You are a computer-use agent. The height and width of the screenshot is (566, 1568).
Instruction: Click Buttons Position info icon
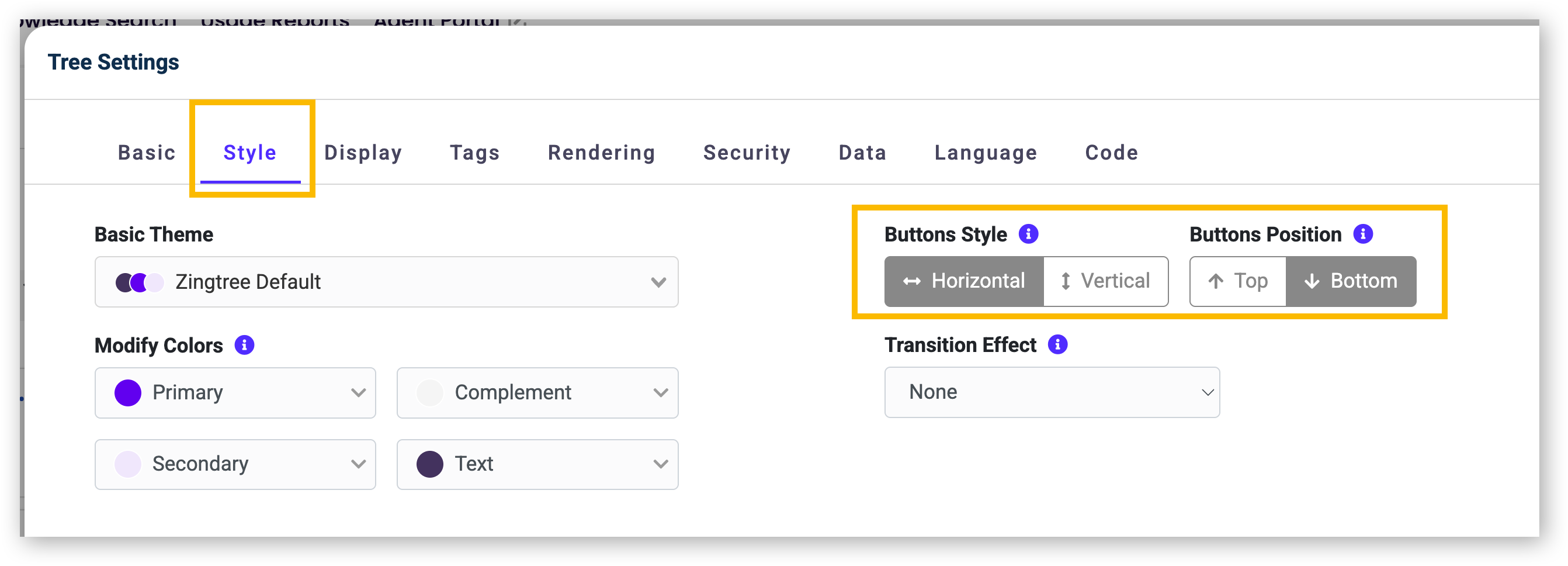[x=1362, y=234]
